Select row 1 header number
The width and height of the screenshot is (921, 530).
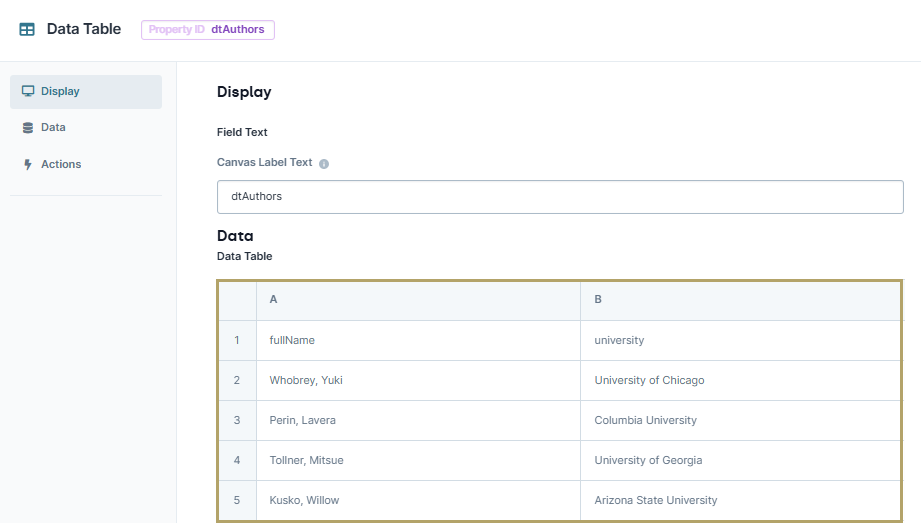237,340
